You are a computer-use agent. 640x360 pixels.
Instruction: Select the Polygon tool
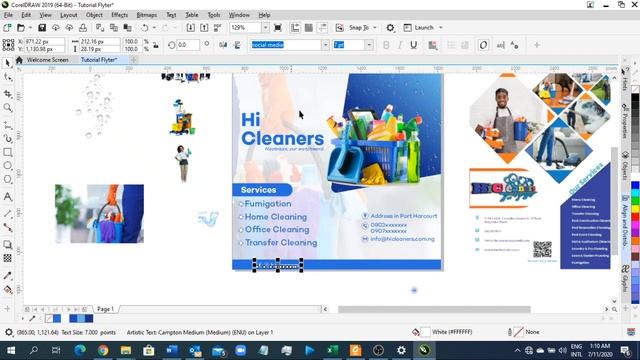point(7,179)
